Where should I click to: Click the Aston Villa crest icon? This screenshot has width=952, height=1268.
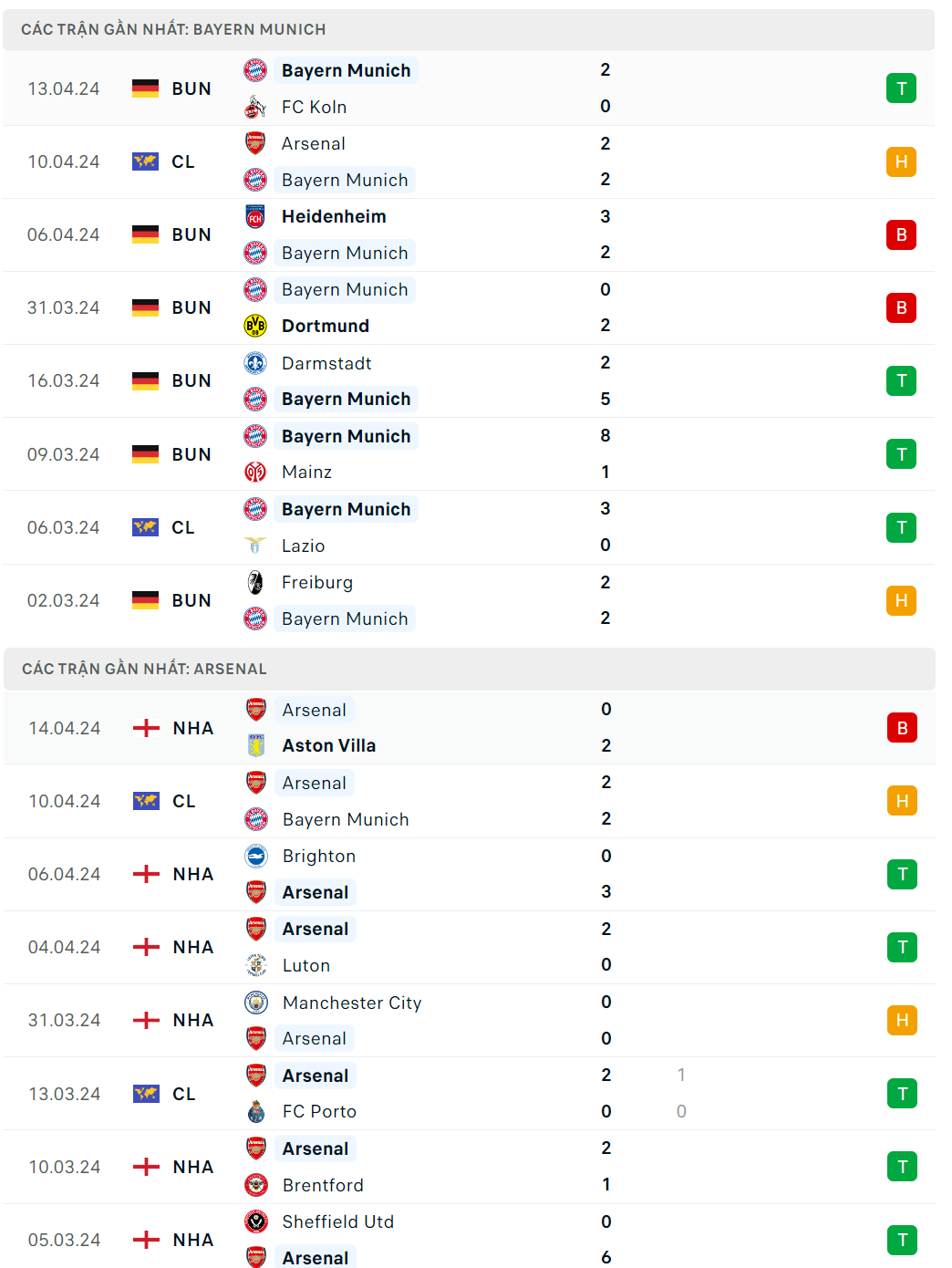256,745
